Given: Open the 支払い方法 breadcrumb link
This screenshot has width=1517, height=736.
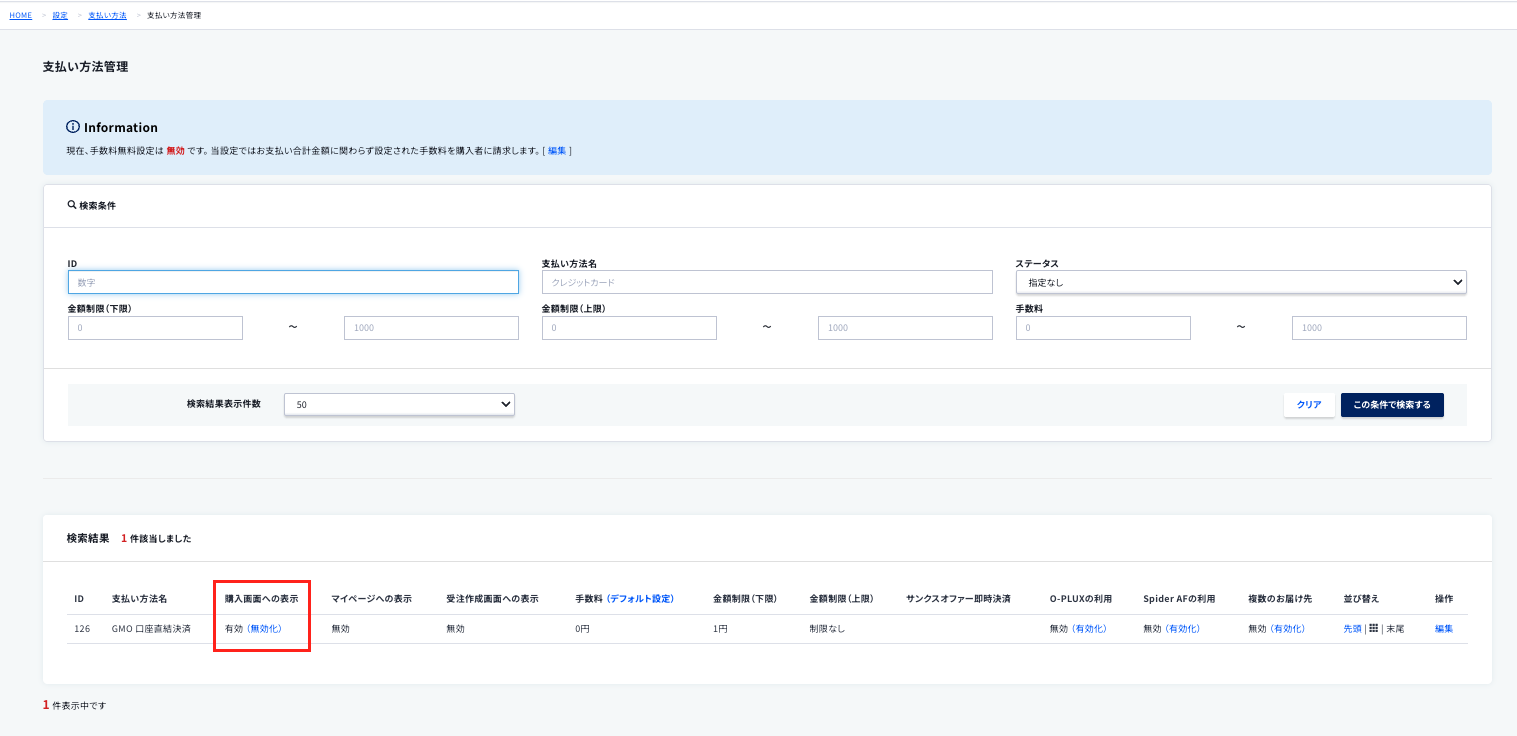Looking at the screenshot, I should 107,15.
